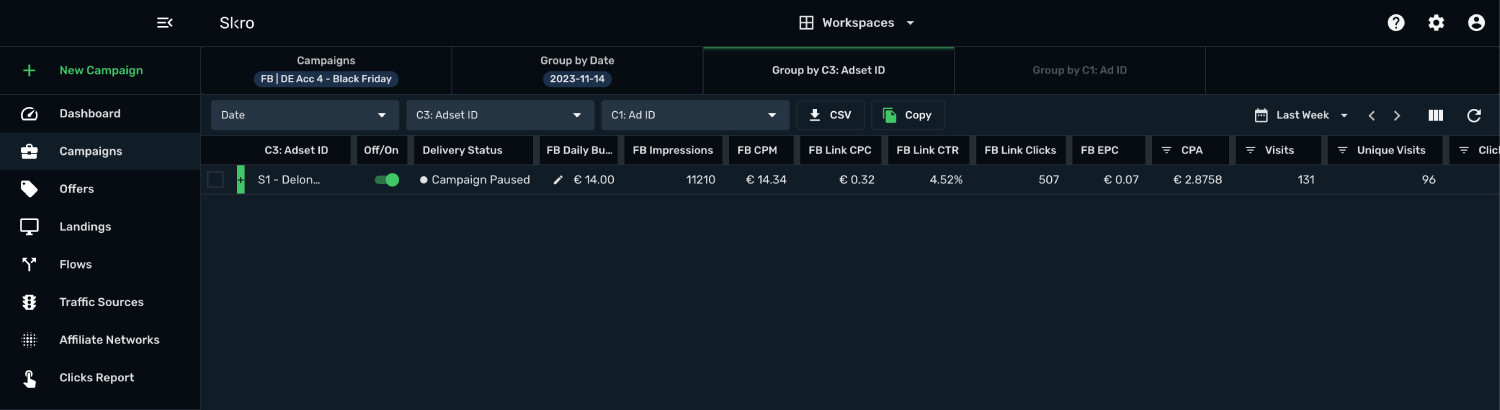Image resolution: width=1500 pixels, height=410 pixels.
Task: Click the € 14.00 daily budget value
Action: click(x=594, y=180)
